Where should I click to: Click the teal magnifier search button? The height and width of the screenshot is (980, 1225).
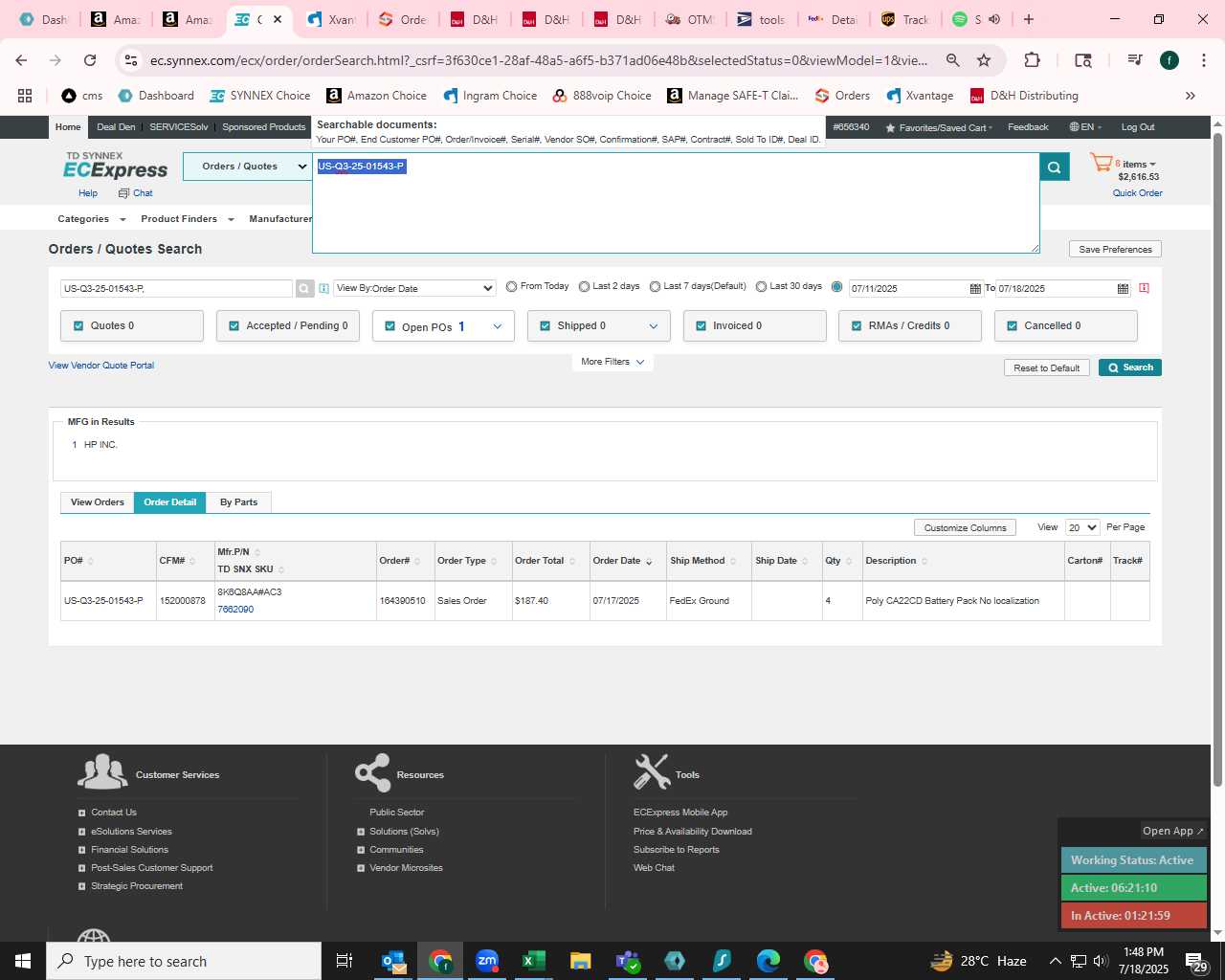coord(1054,167)
